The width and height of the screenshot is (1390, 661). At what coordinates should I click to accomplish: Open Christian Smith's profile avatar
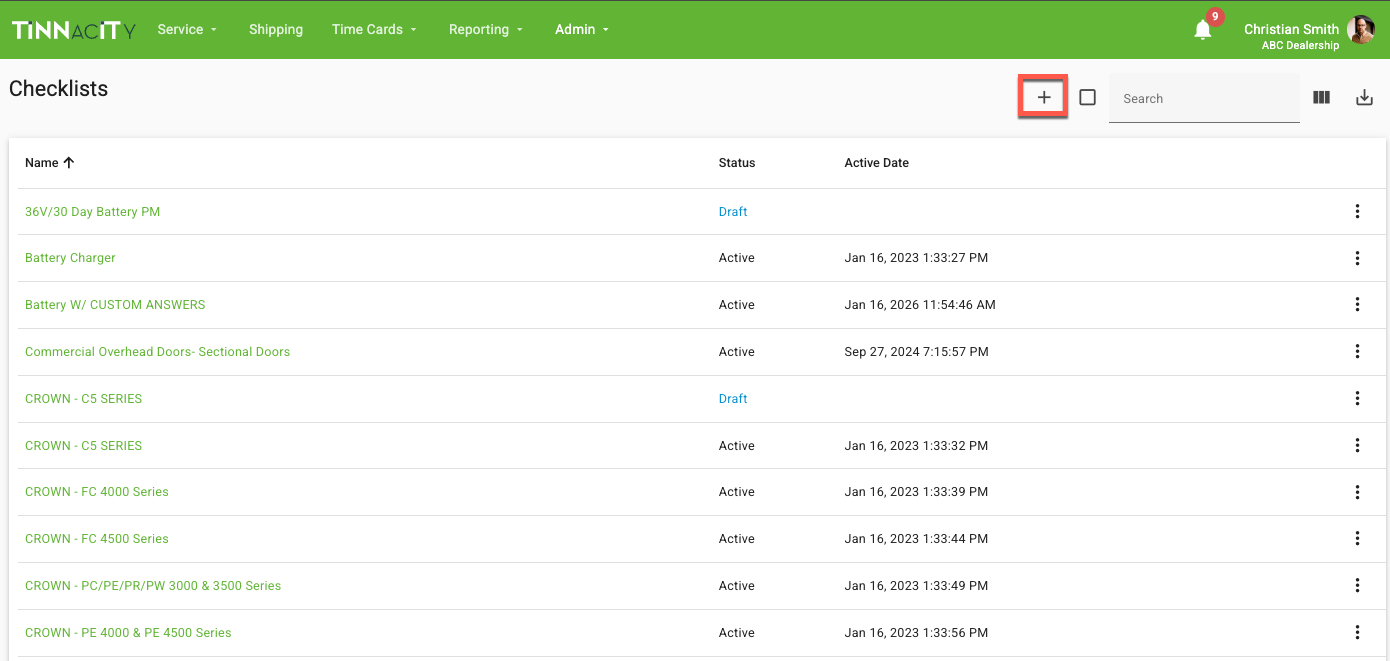[1361, 29]
